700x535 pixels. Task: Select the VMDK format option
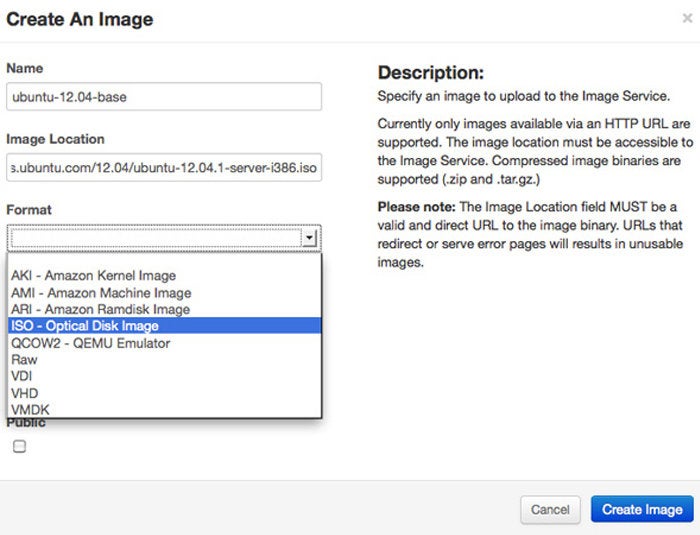[x=164, y=409]
